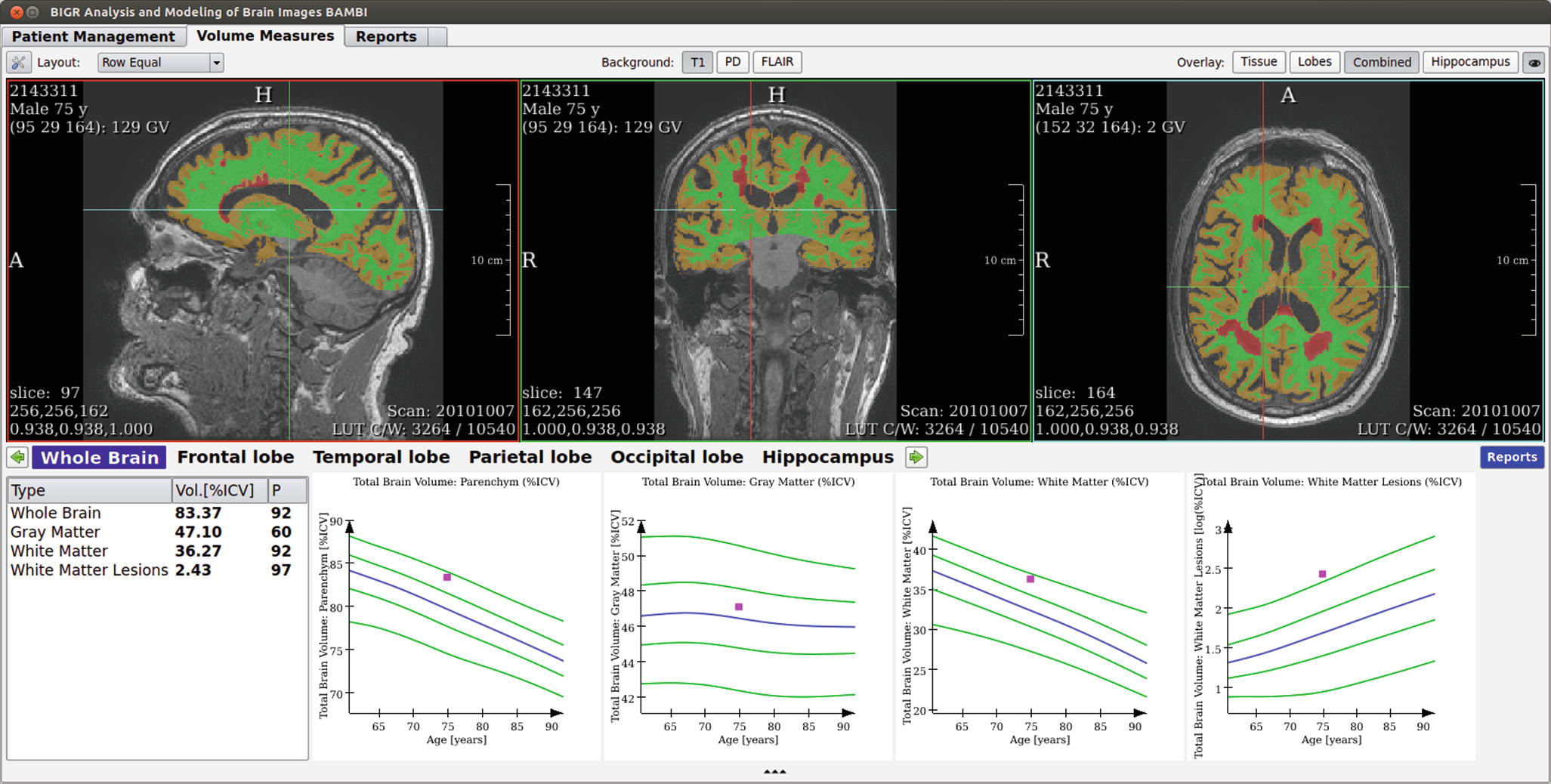Set background to FLAIR
This screenshot has width=1551, height=784.
pyautogui.click(x=777, y=62)
